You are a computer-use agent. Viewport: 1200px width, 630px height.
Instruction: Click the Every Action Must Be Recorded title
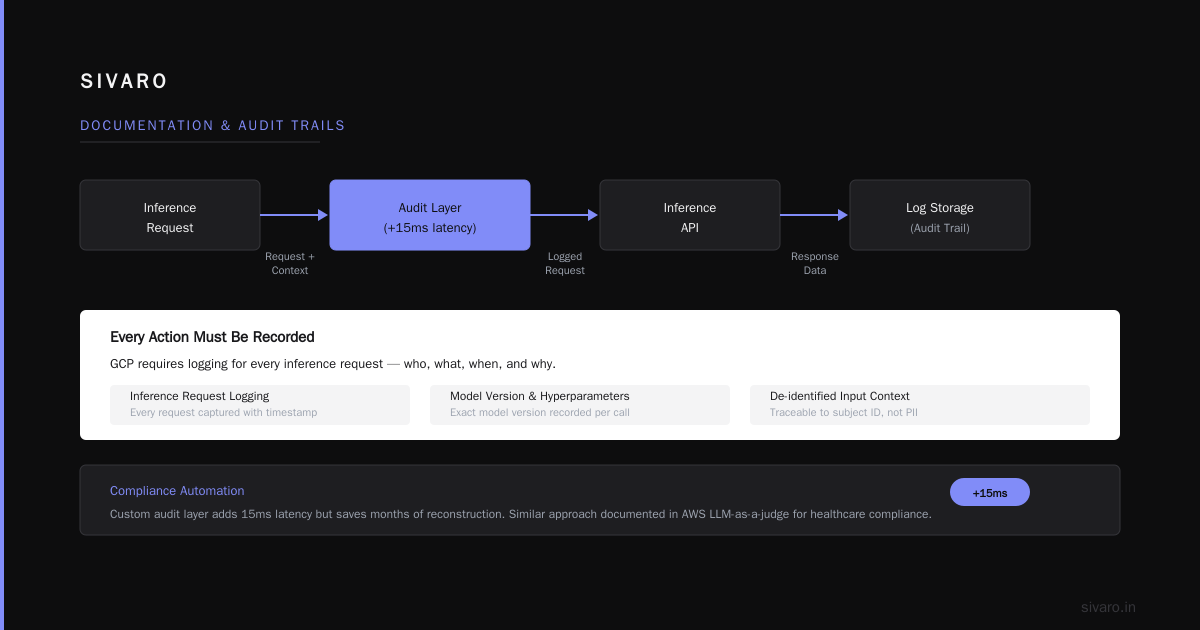click(212, 337)
